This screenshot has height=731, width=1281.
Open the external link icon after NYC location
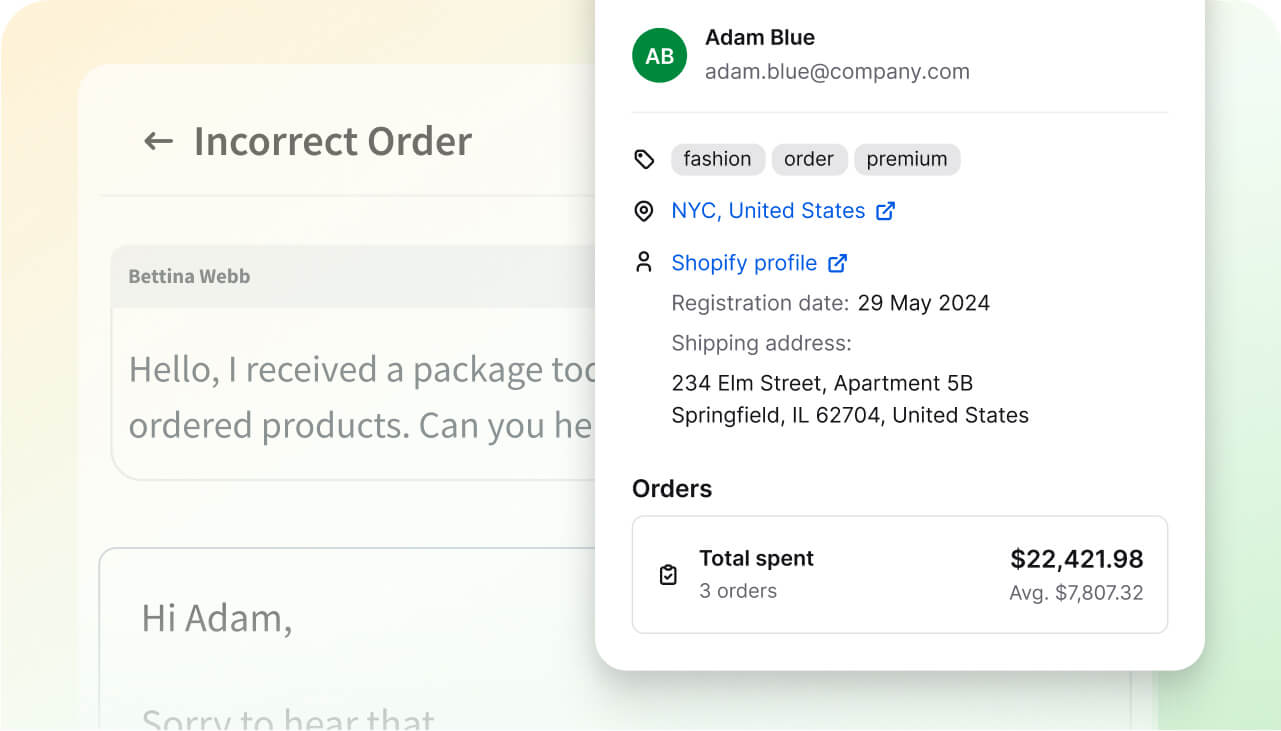tap(886, 211)
